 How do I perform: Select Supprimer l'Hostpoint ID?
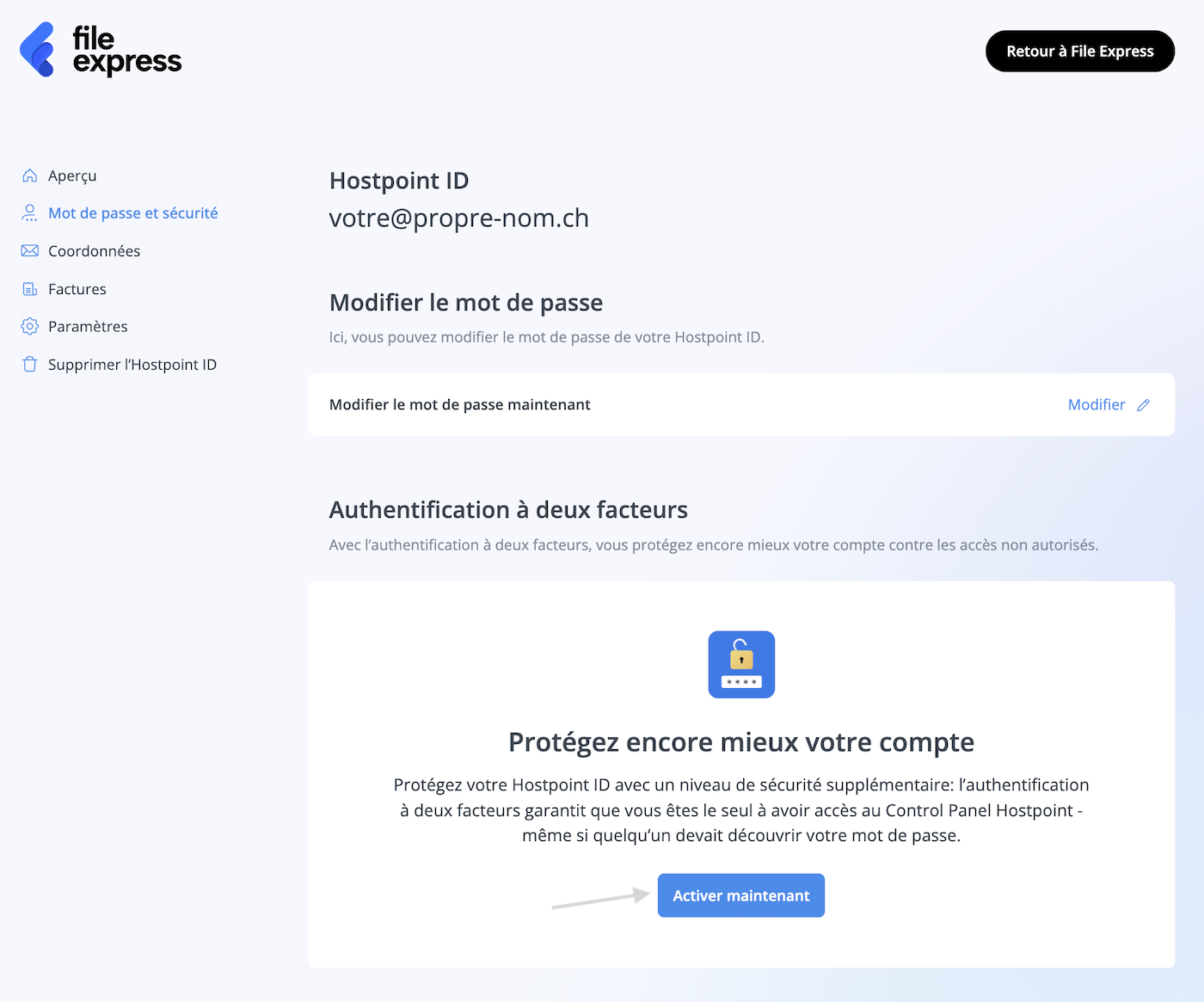(132, 365)
